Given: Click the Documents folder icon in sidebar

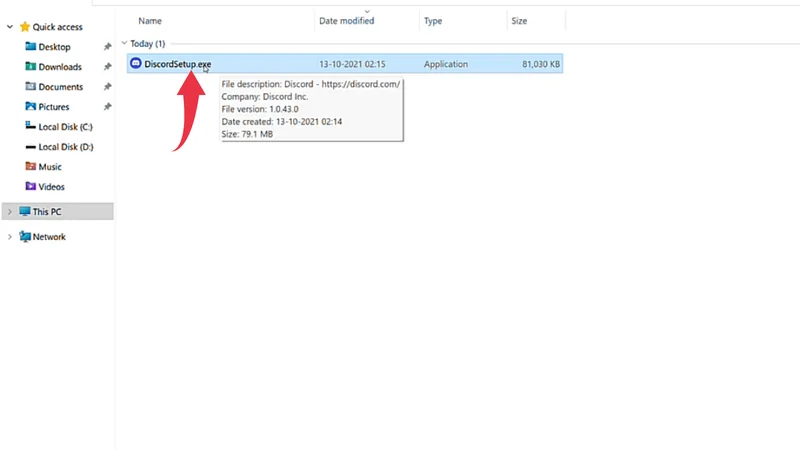Looking at the screenshot, I should click(x=31, y=87).
